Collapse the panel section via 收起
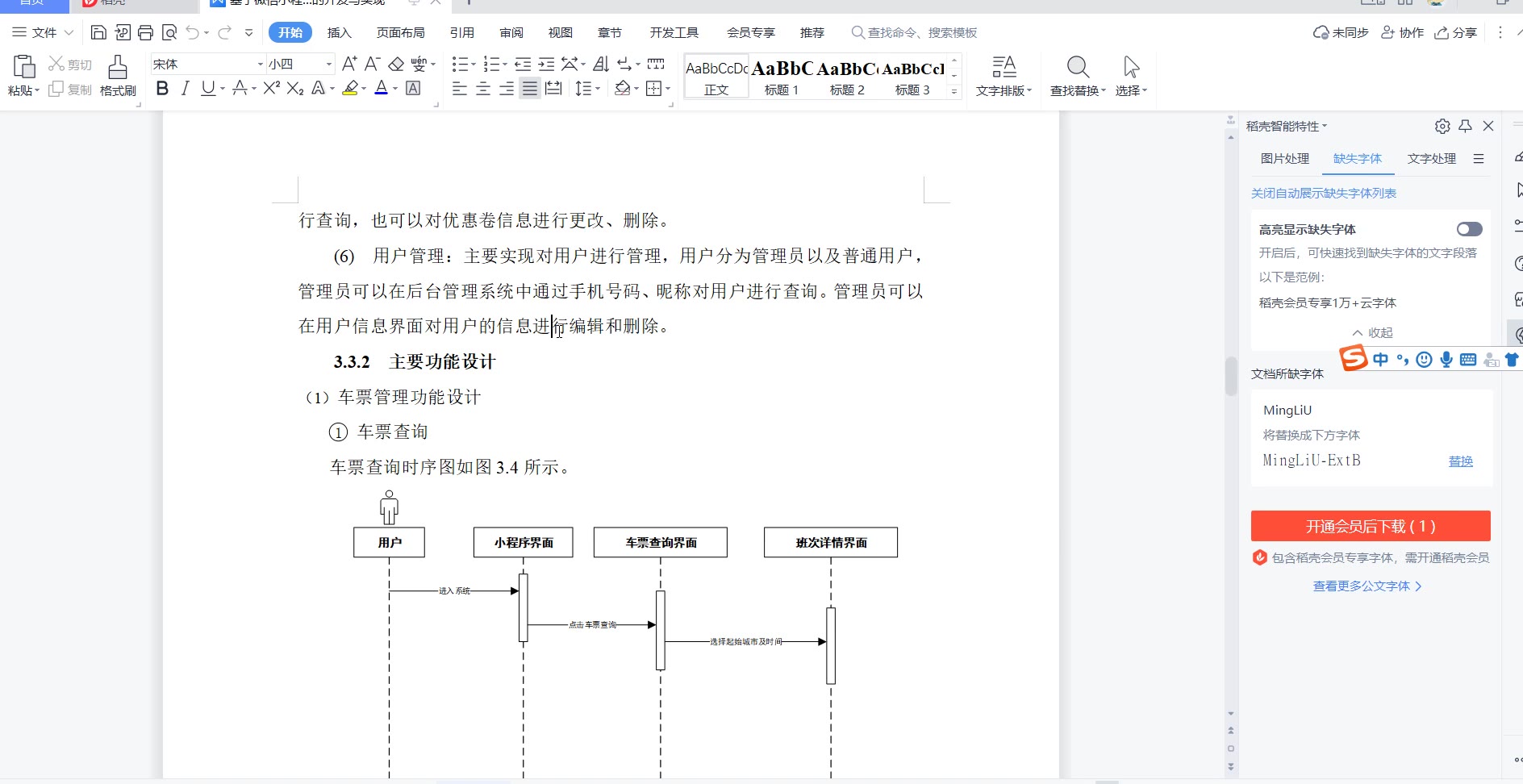The image size is (1523, 784). click(1373, 332)
